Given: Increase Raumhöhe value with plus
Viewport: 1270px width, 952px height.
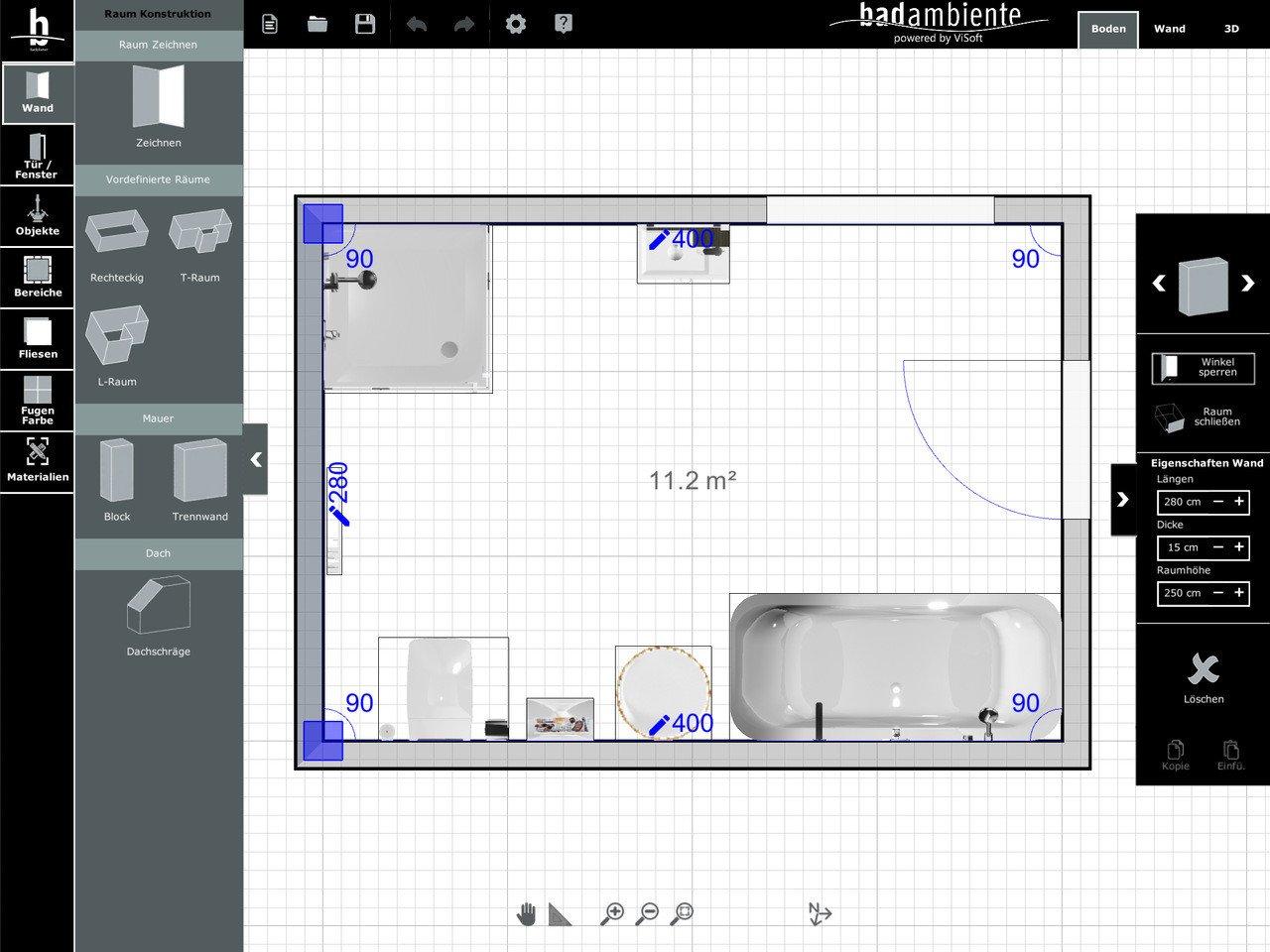Looking at the screenshot, I should pos(1239,593).
